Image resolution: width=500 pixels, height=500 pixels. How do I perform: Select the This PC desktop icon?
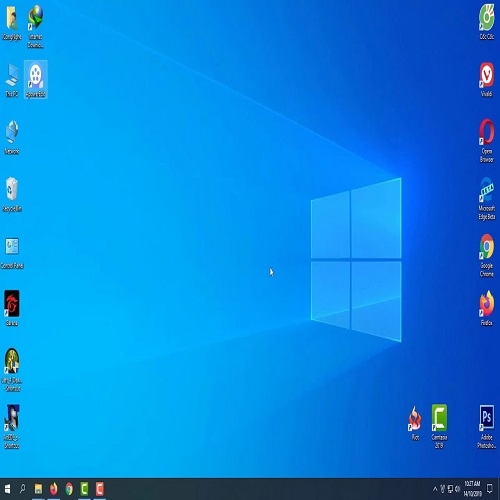12,80
